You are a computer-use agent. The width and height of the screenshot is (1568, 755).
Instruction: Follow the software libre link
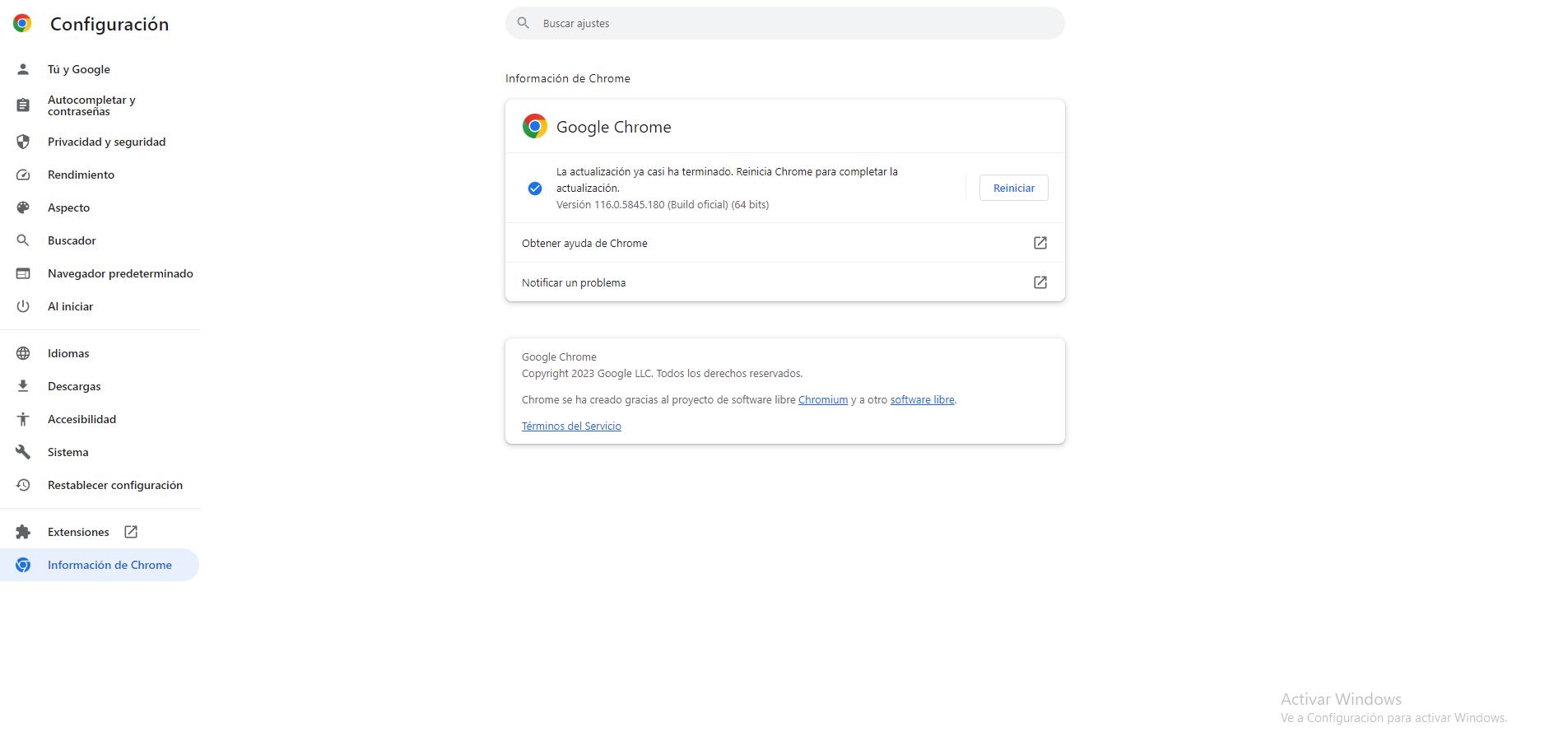pos(922,400)
